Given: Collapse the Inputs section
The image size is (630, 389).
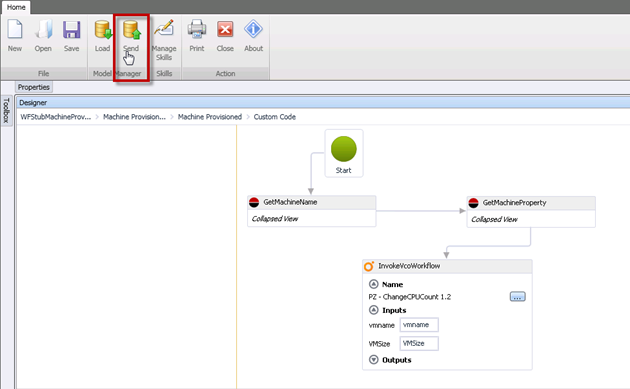Looking at the screenshot, I should [374, 310].
